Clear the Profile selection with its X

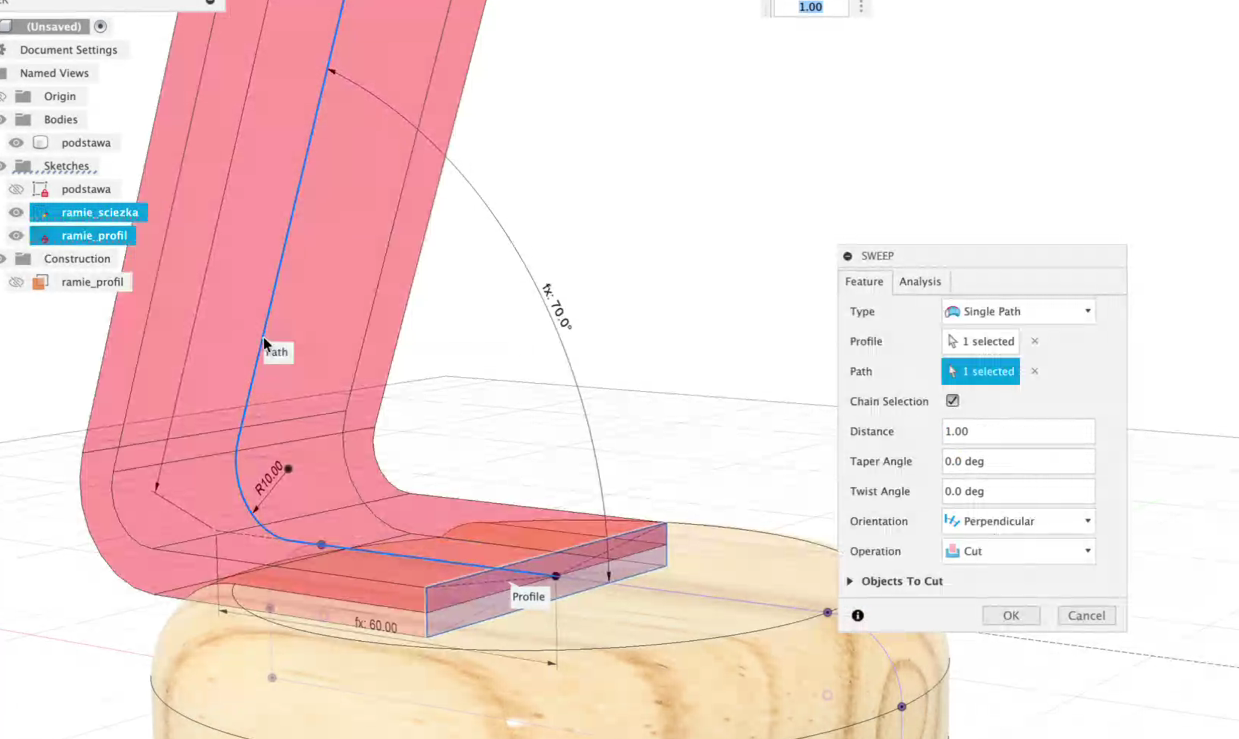[x=1034, y=341]
